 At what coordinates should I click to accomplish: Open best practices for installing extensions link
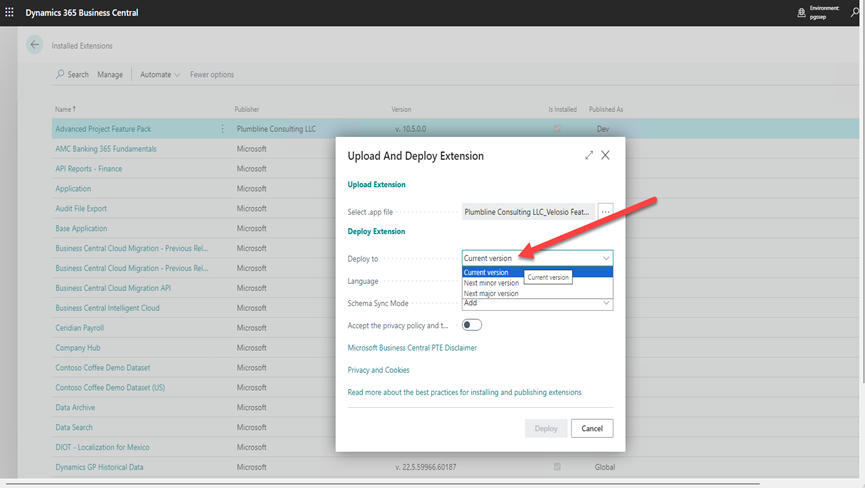tap(464, 392)
